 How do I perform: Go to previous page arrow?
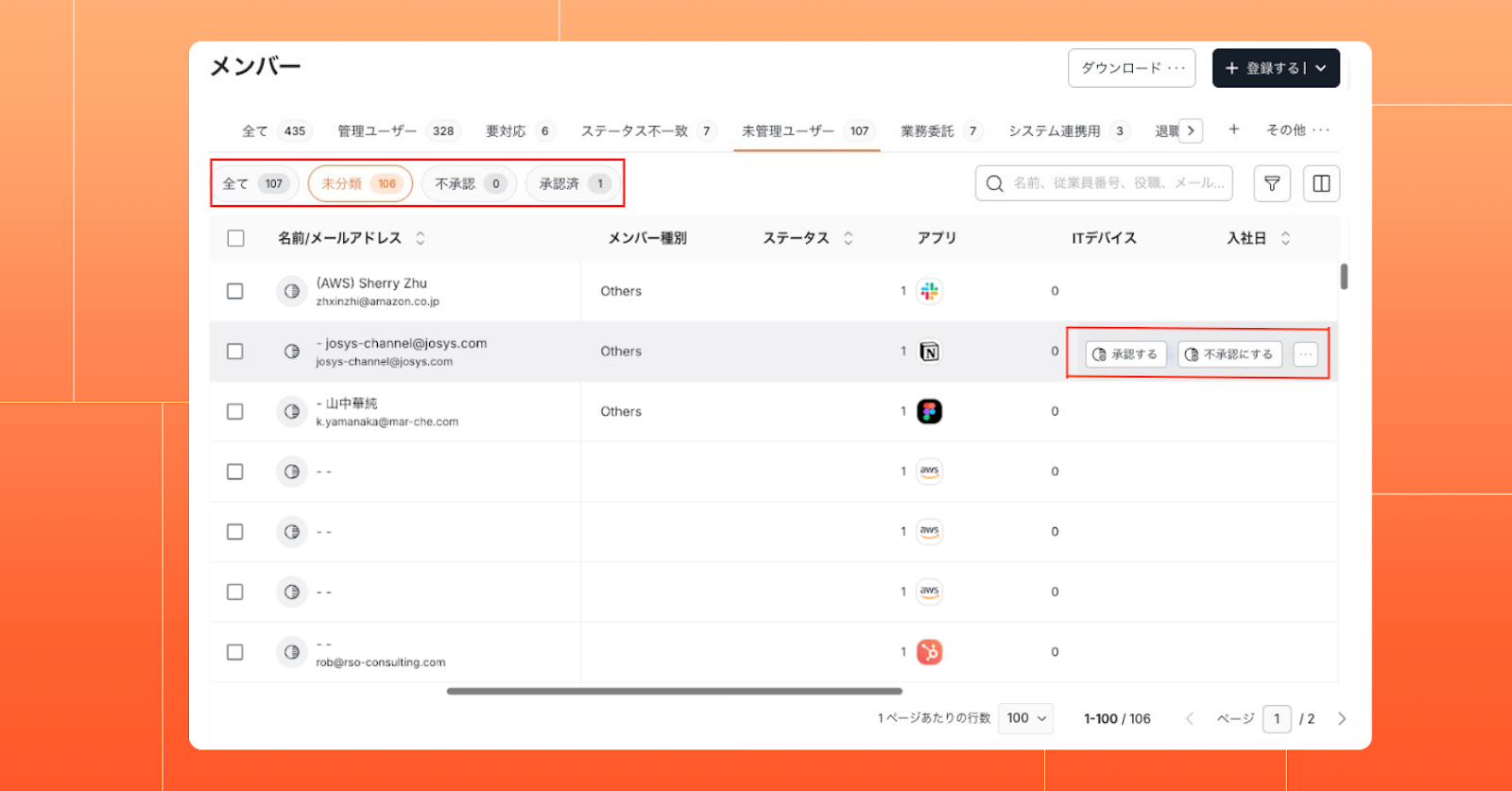(x=1190, y=719)
